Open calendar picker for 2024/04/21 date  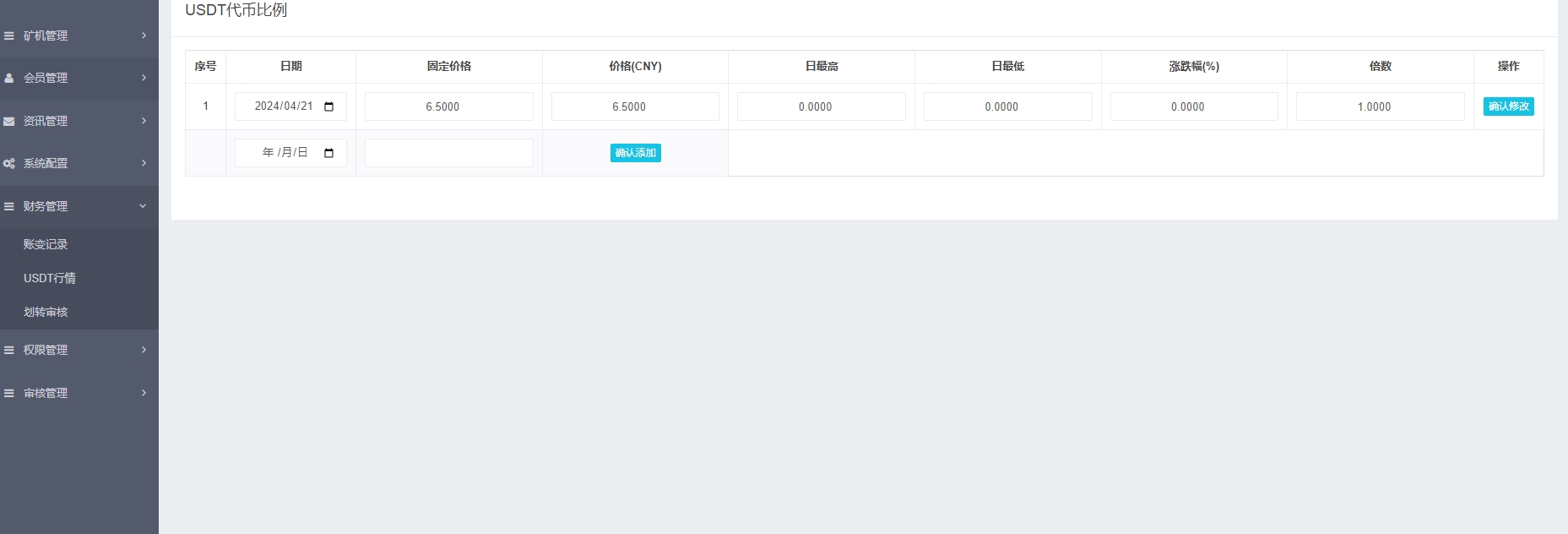(x=329, y=106)
